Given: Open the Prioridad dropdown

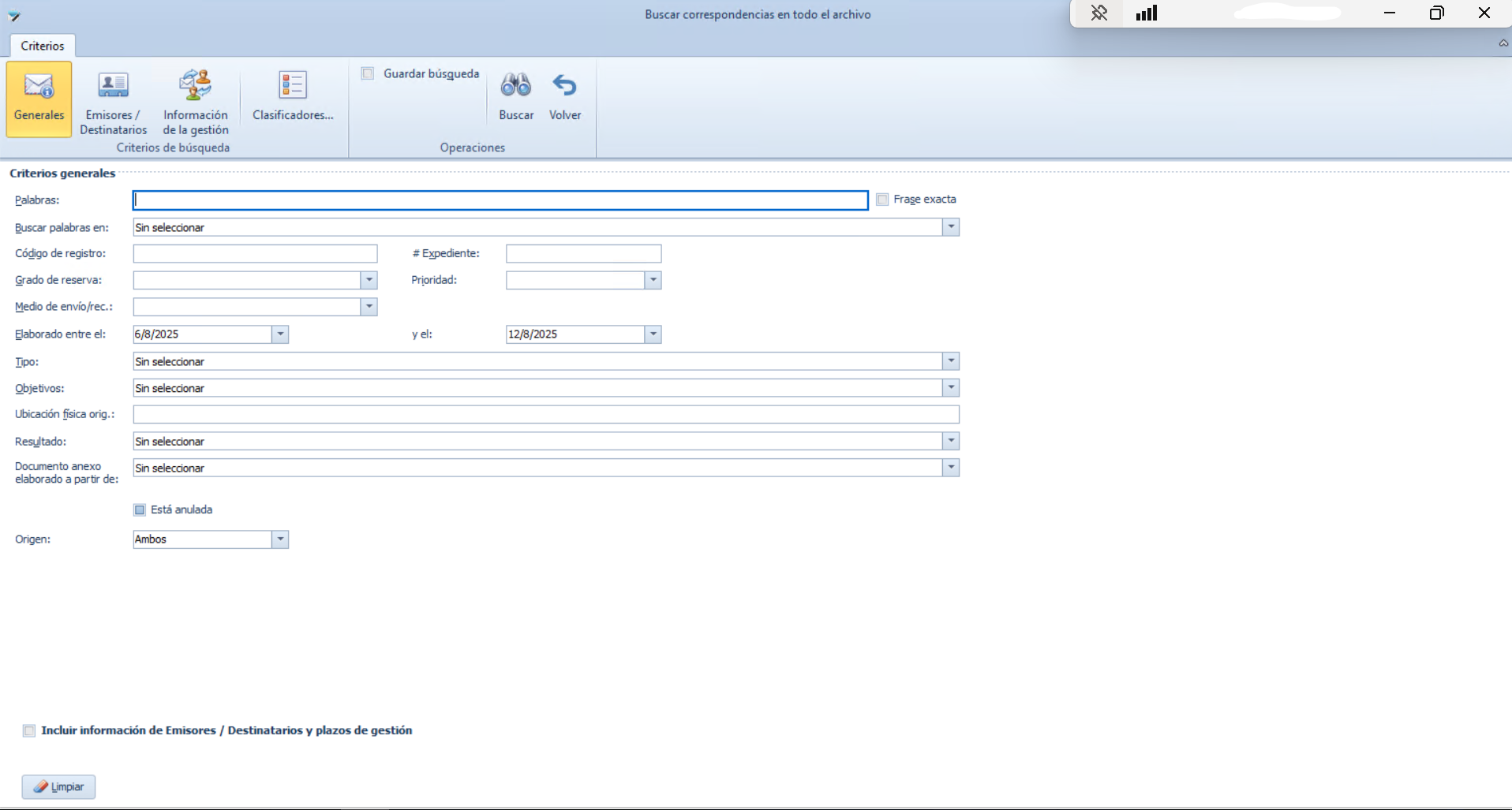Looking at the screenshot, I should point(653,280).
